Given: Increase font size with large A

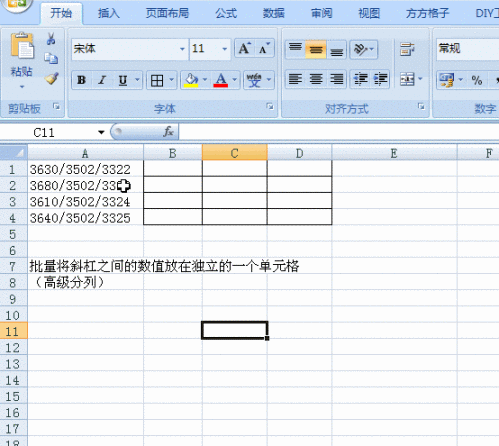Looking at the screenshot, I should coord(244,49).
